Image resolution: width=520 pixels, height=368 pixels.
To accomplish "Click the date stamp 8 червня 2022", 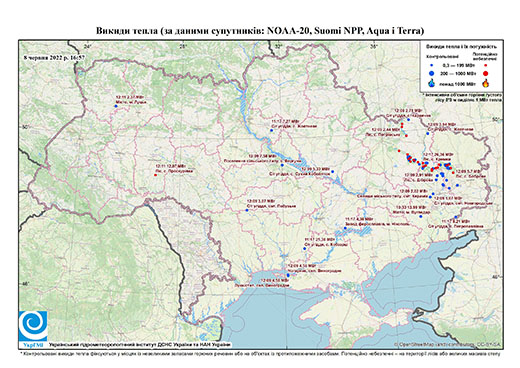I will [54, 57].
